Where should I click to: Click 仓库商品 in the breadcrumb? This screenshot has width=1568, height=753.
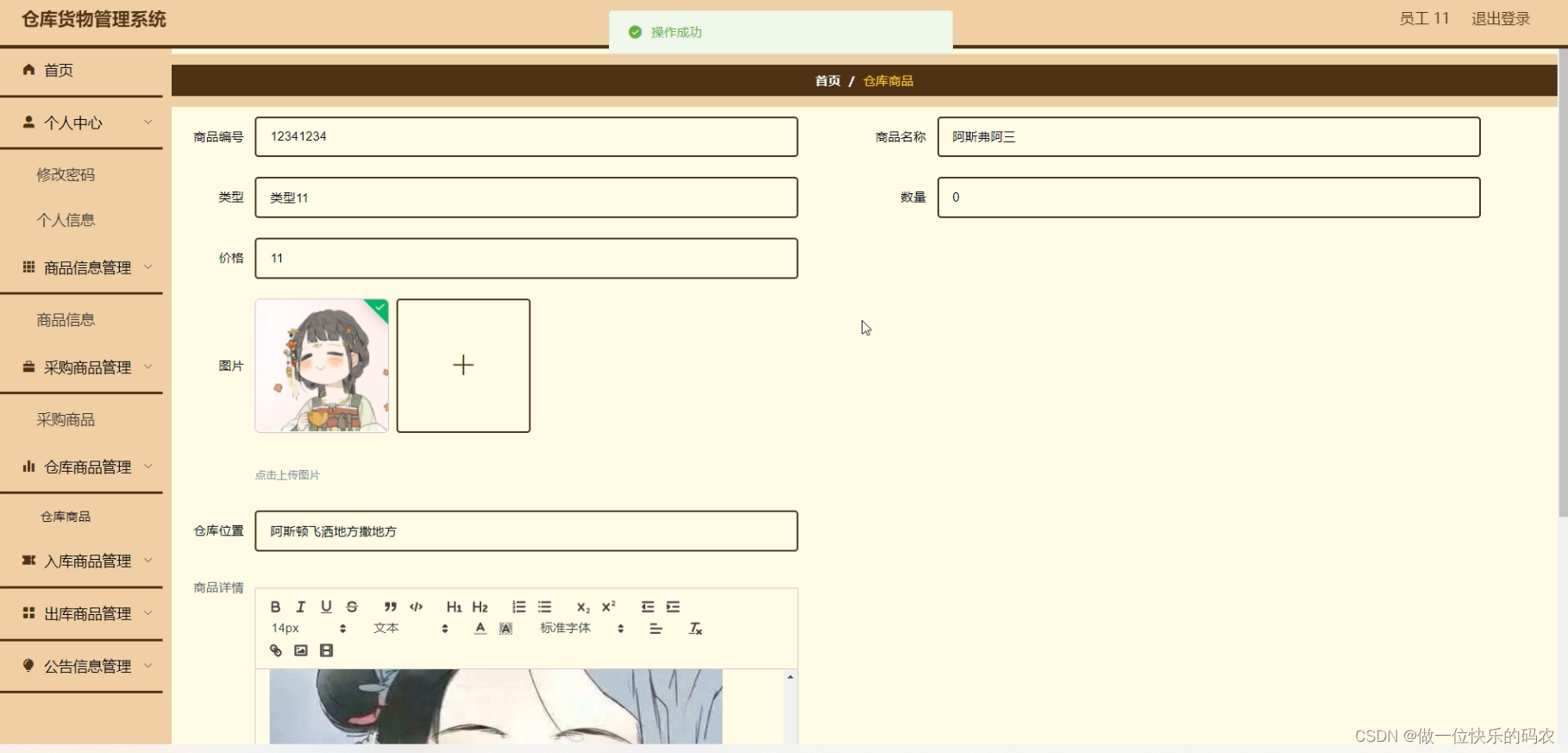888,81
